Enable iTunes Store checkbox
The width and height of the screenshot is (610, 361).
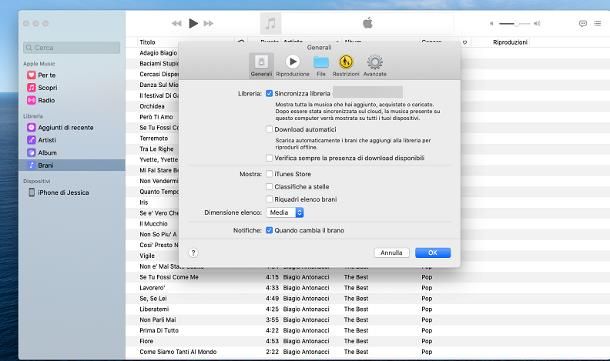(269, 174)
